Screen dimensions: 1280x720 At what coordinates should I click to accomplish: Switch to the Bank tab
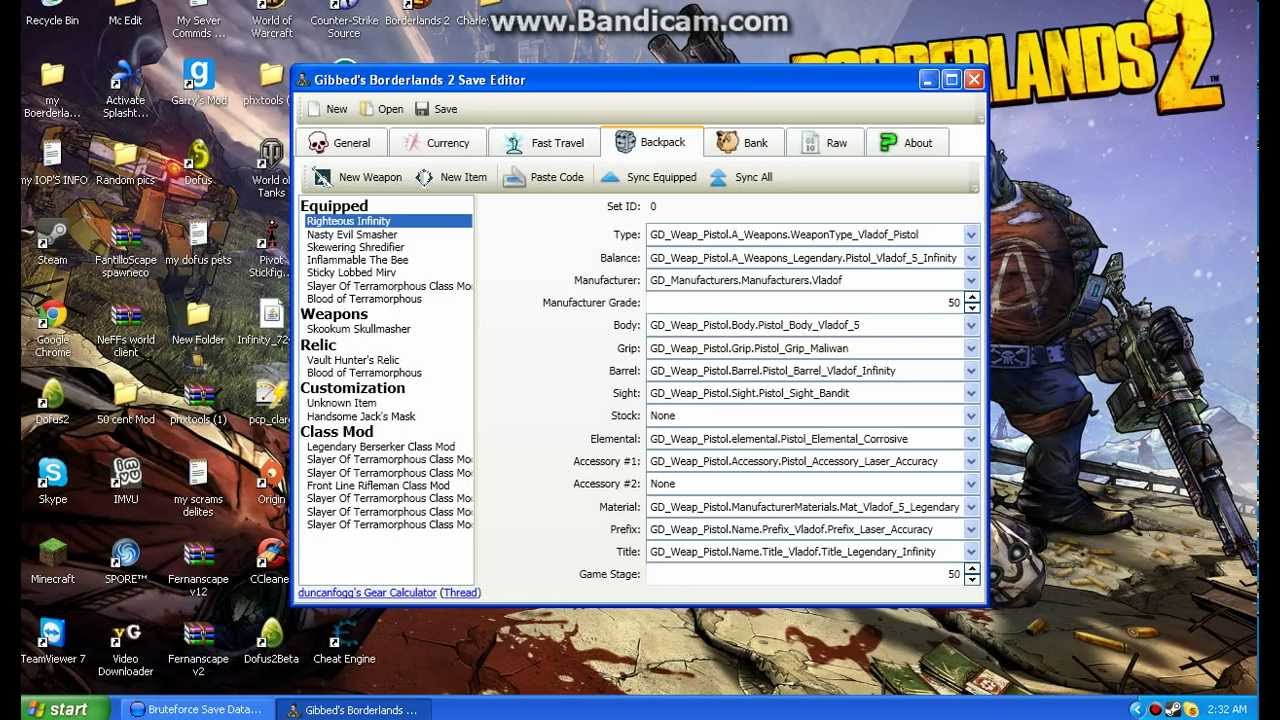click(x=743, y=143)
